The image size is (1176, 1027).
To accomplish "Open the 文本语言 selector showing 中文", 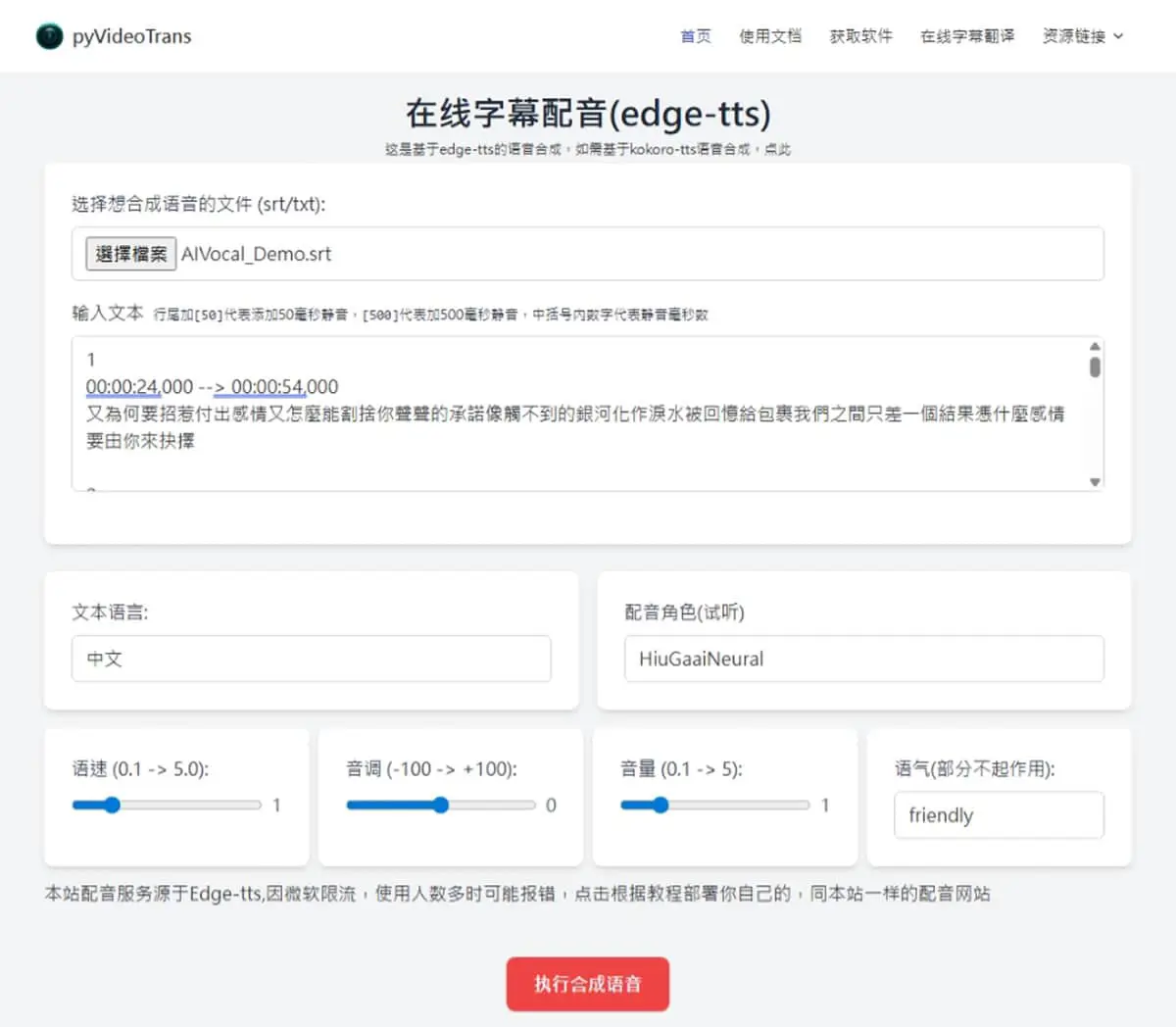I will pos(312,659).
